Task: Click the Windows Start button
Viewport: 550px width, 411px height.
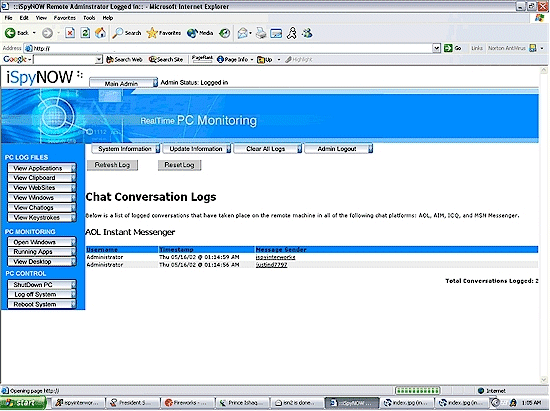Action: click(23, 403)
